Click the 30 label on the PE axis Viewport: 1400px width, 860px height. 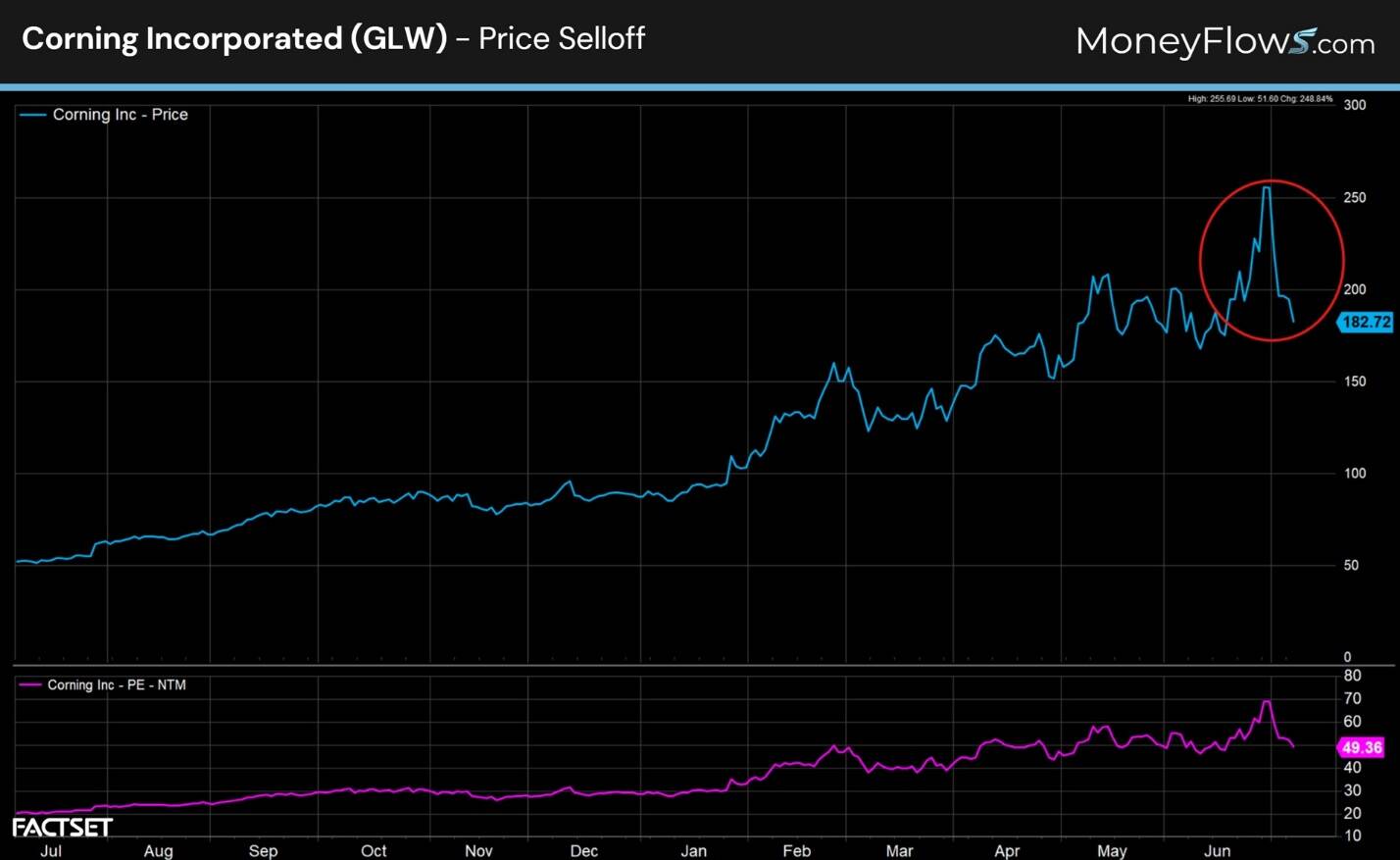1352,790
